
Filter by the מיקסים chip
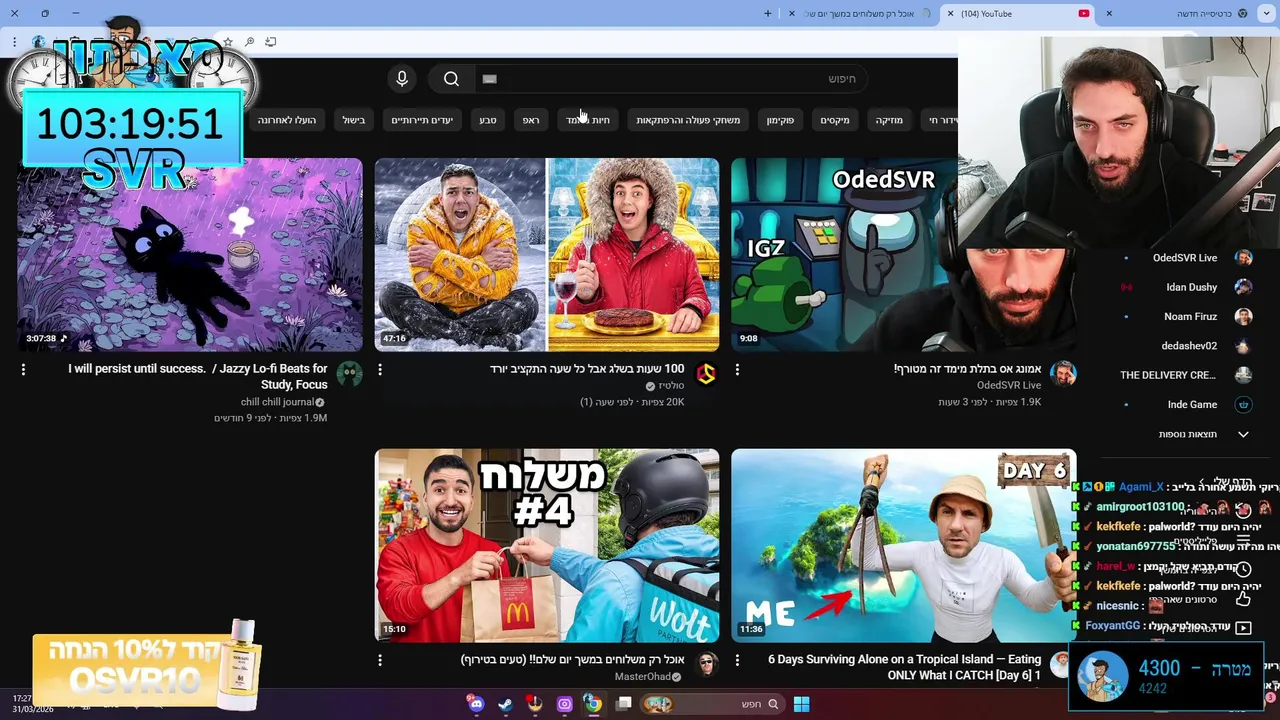835,120
